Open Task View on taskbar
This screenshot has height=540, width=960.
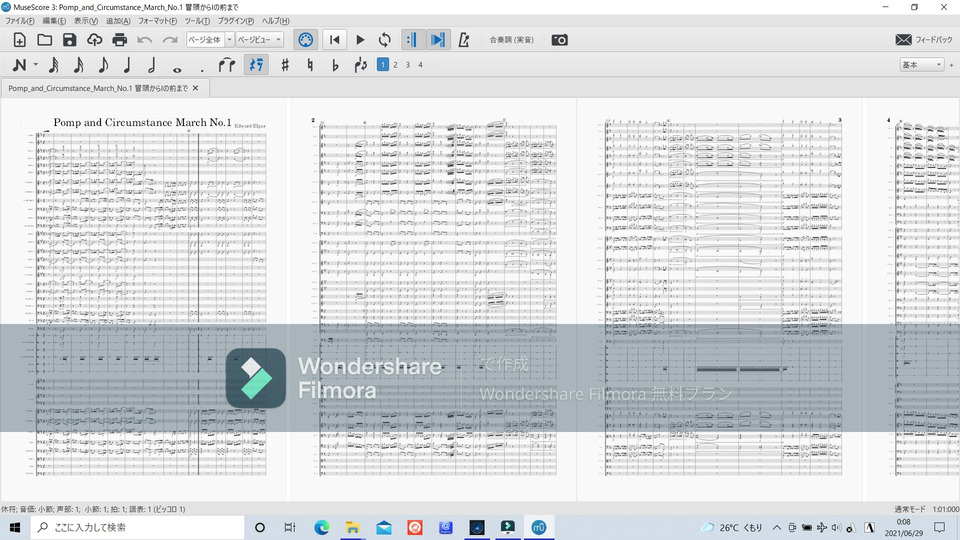tap(290, 527)
